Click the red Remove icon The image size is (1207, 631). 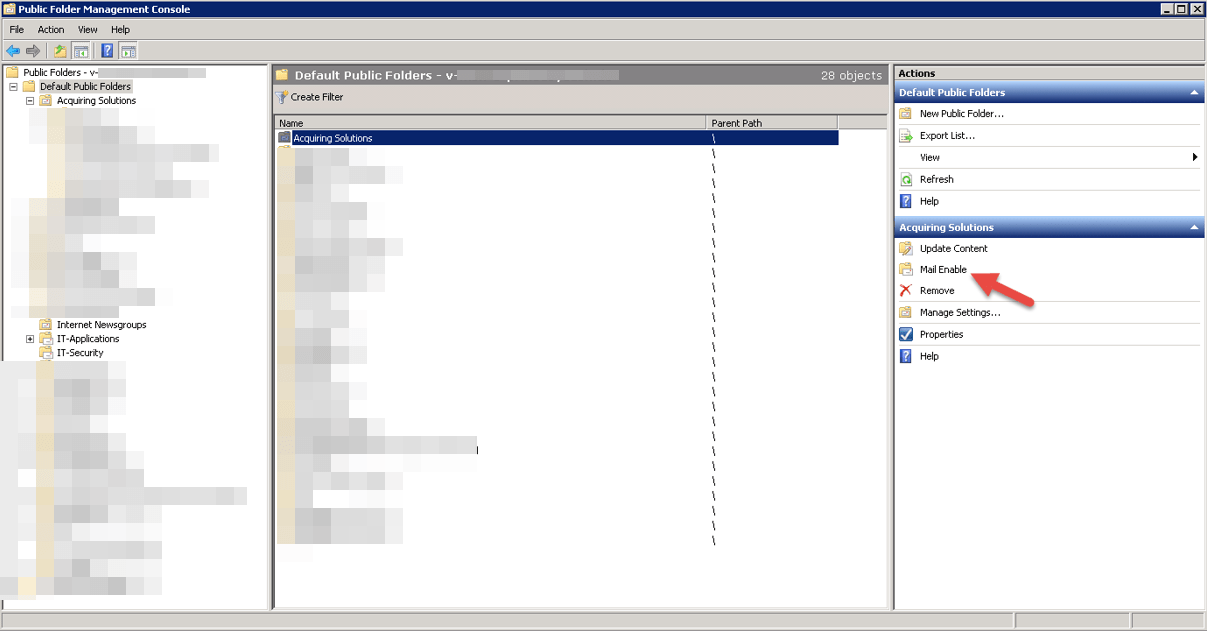coord(906,291)
